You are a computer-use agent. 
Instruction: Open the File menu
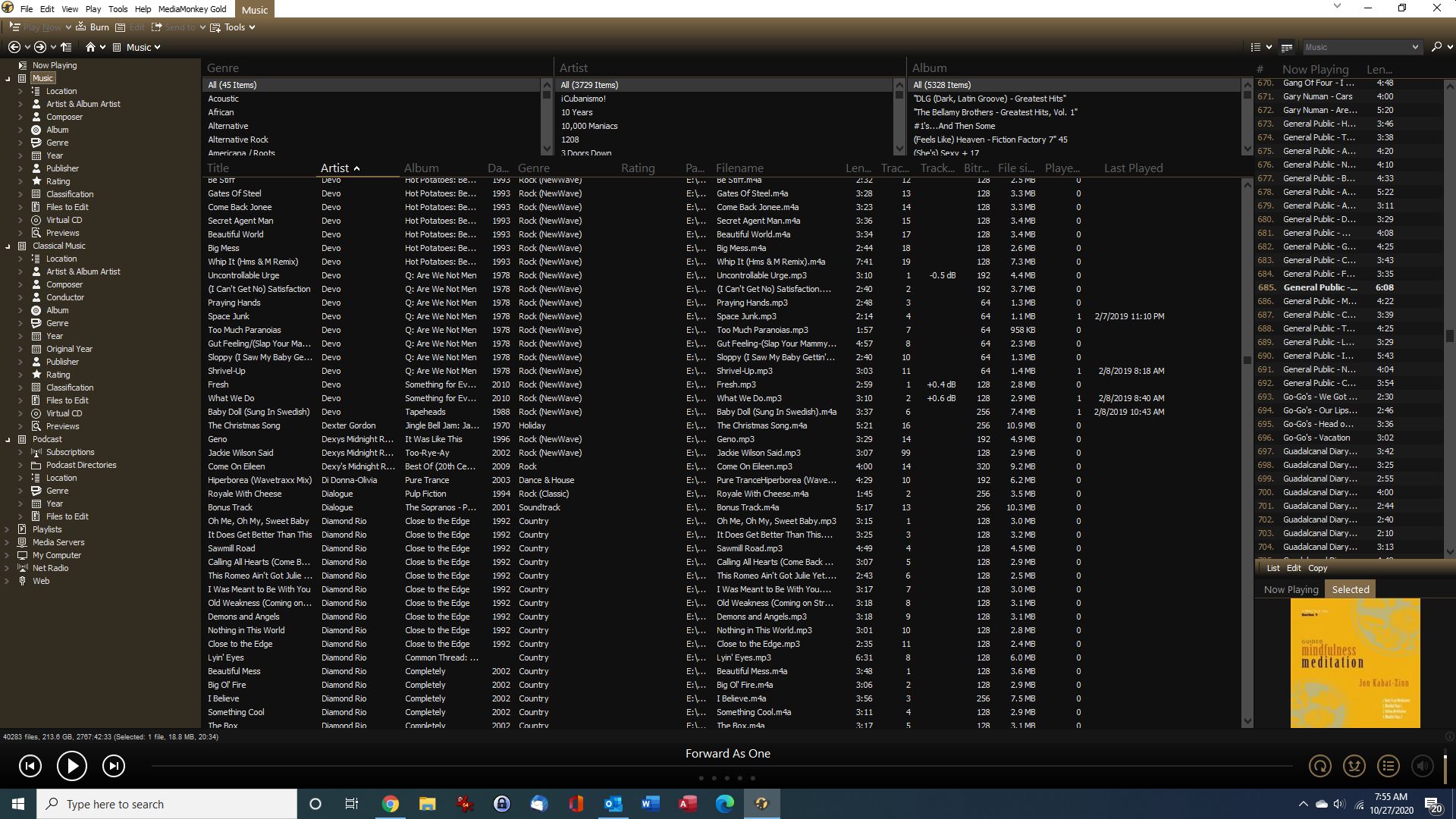(x=27, y=9)
